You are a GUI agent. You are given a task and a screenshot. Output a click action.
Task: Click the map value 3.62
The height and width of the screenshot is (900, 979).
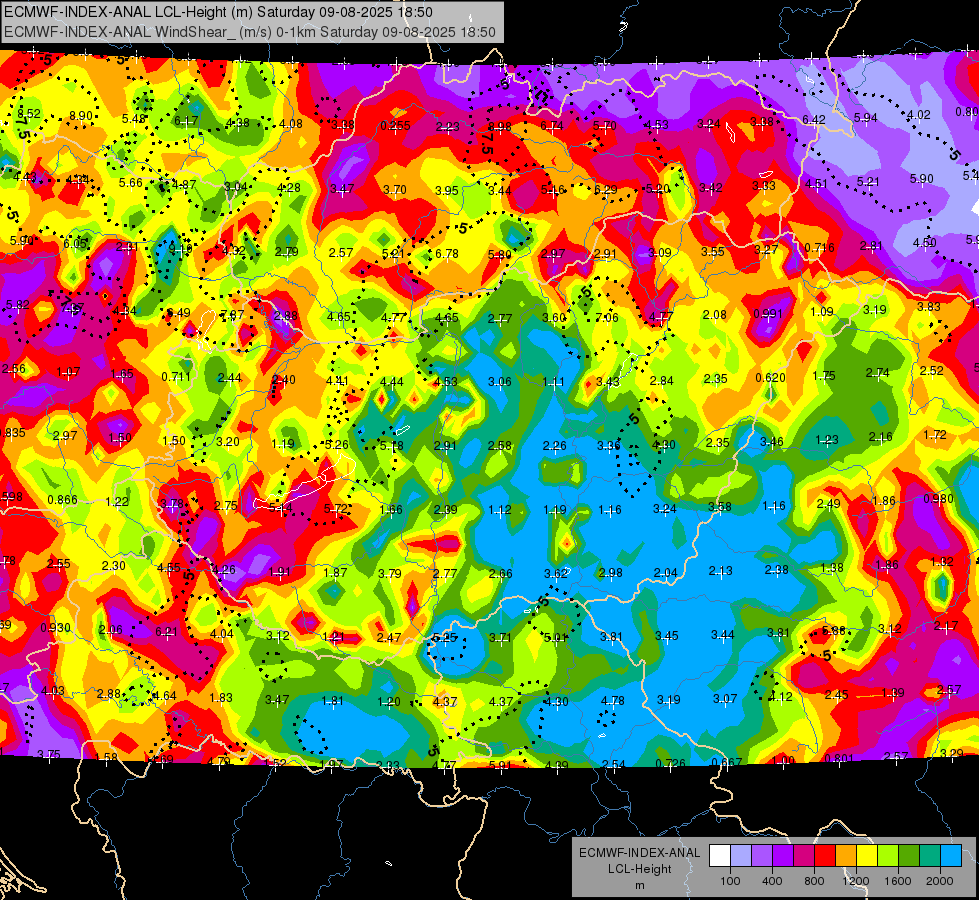pos(556,573)
